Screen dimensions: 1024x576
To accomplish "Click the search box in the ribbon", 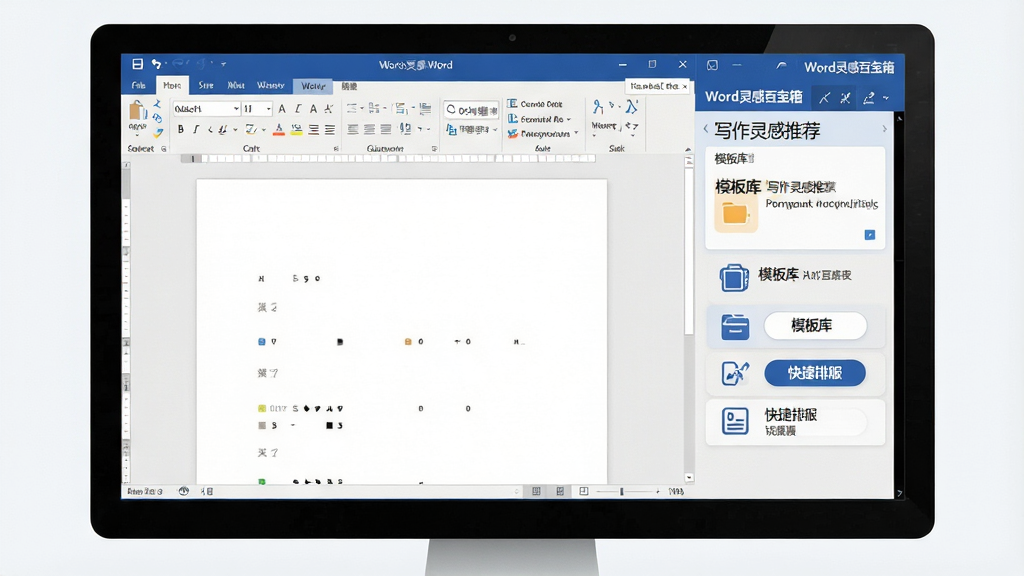I will (471, 110).
